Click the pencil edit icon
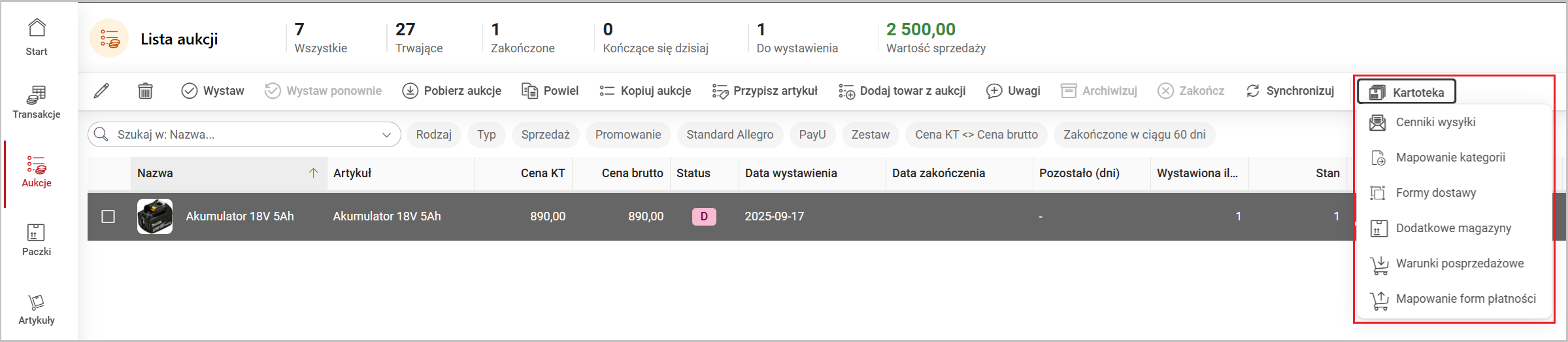1568x342 pixels. pos(101,91)
